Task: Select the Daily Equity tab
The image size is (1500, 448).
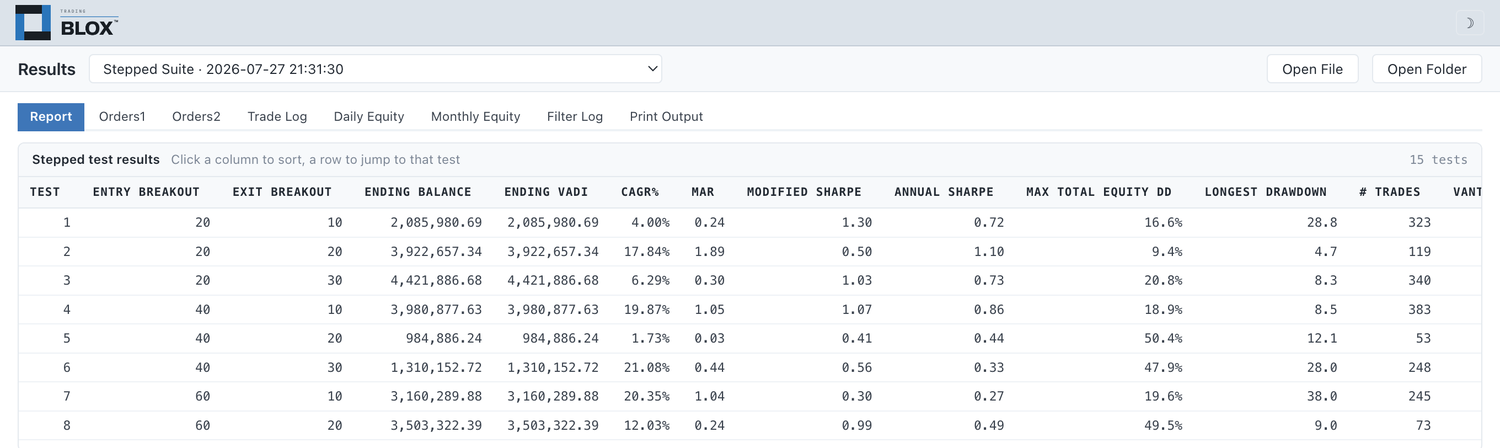Action: tap(369, 117)
